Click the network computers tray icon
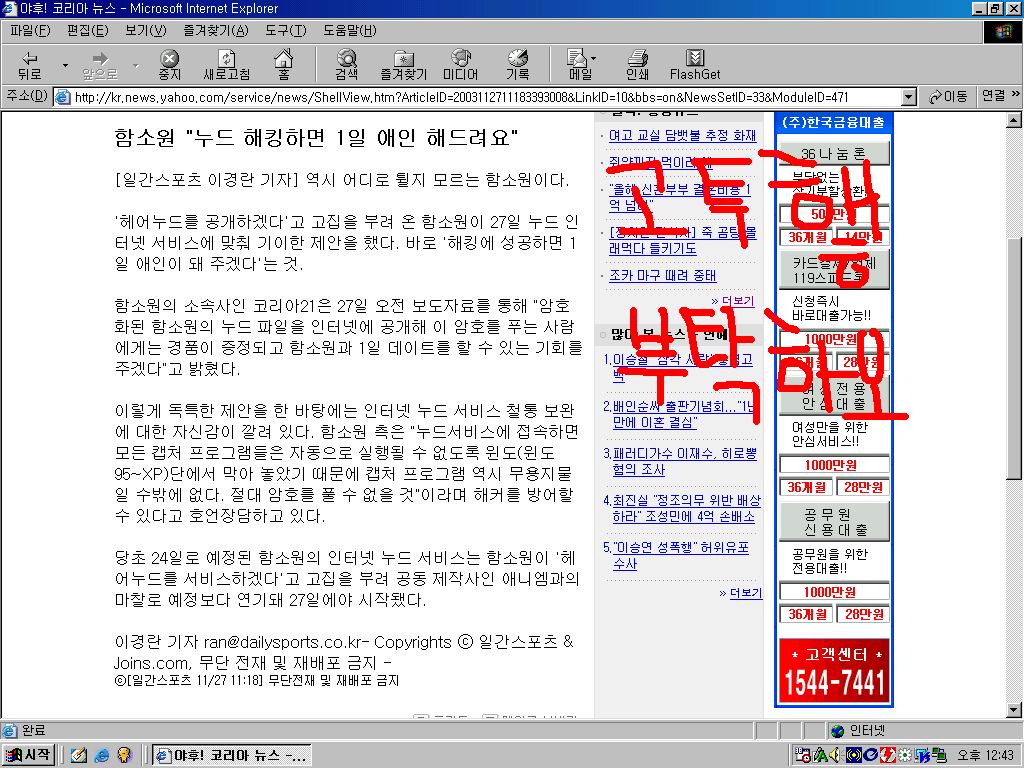 (940, 756)
